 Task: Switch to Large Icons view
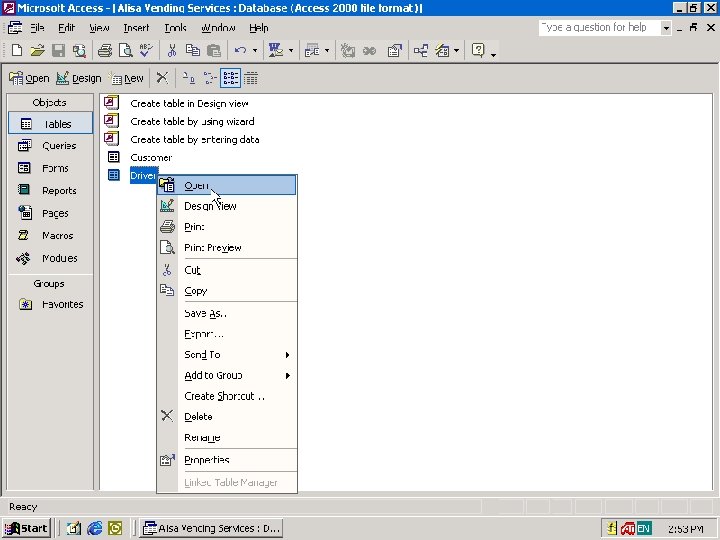pyautogui.click(x=188, y=78)
